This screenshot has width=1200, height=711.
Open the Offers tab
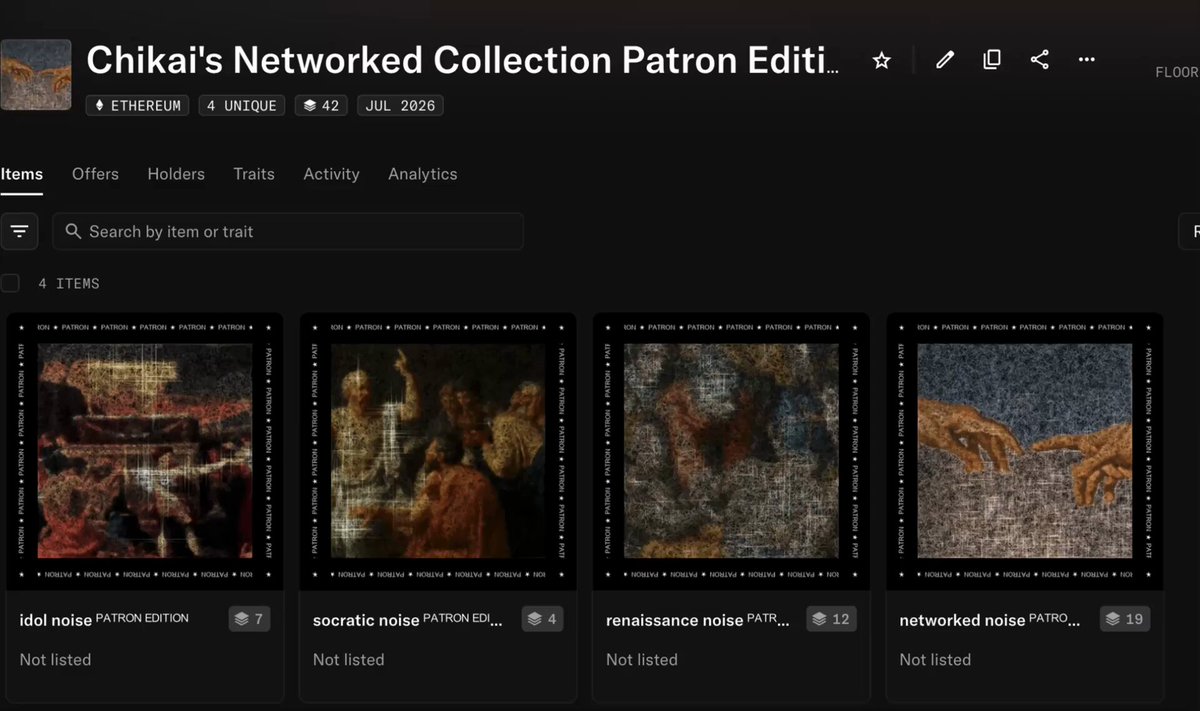click(95, 174)
